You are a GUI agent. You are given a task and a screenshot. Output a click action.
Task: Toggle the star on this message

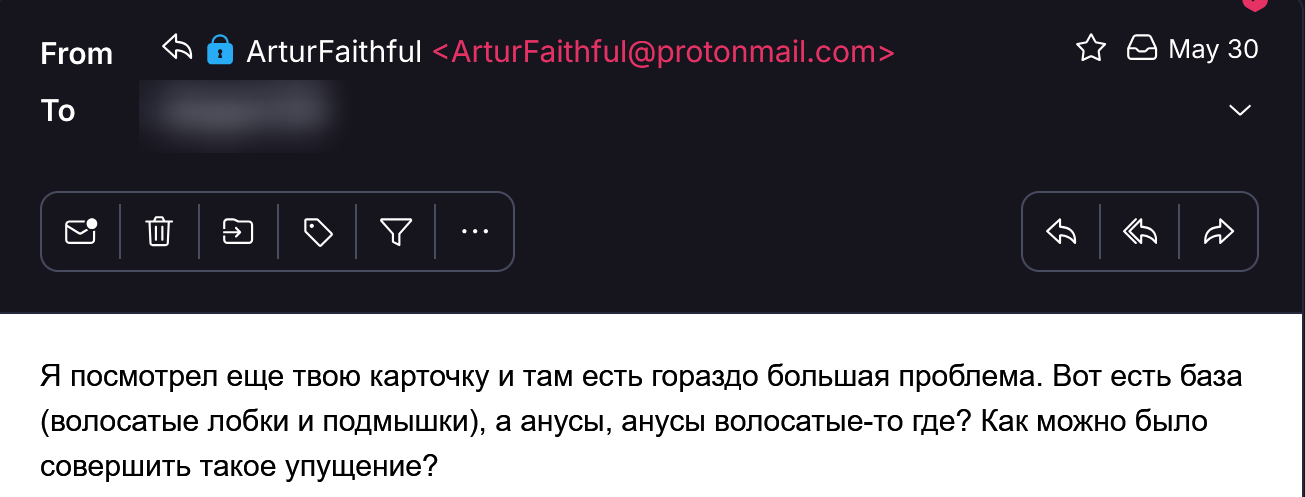(1090, 48)
